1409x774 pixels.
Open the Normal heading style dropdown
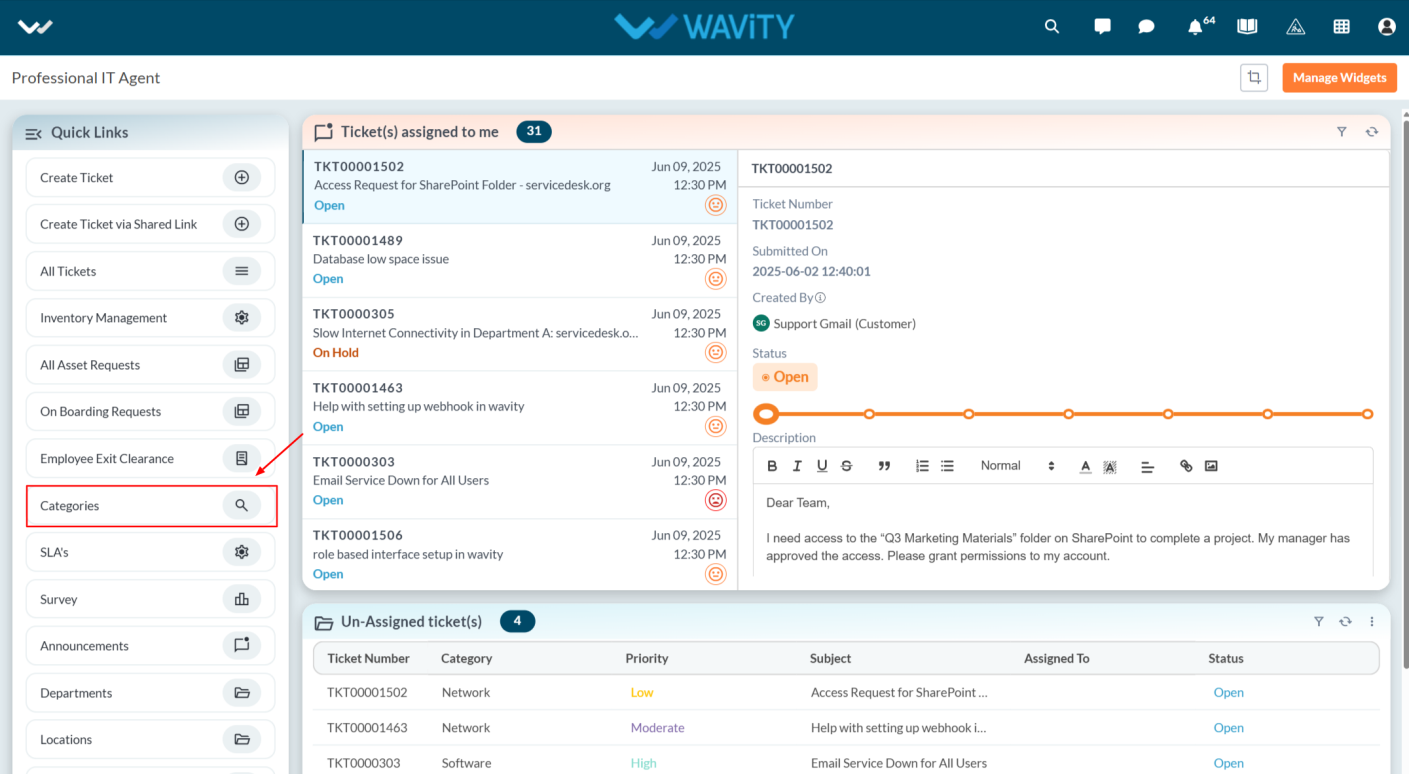[x=1016, y=466]
